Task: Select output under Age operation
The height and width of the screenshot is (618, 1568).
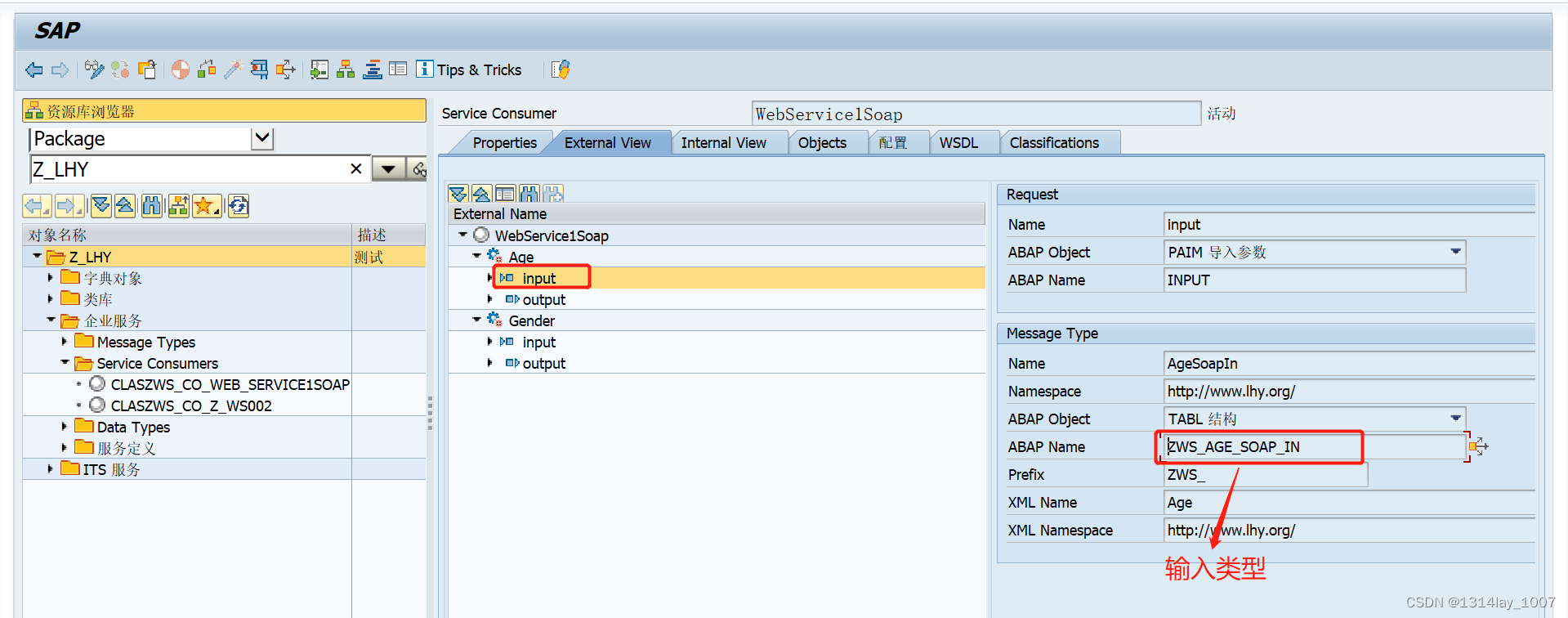Action: click(x=543, y=299)
